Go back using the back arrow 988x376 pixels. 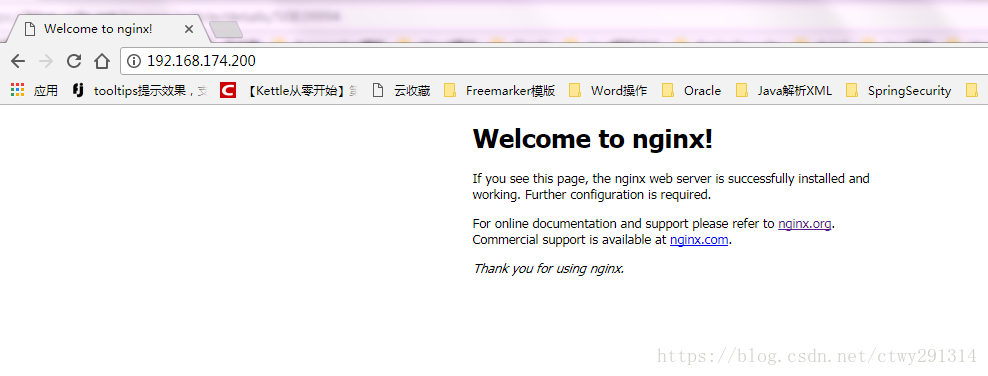[18, 61]
